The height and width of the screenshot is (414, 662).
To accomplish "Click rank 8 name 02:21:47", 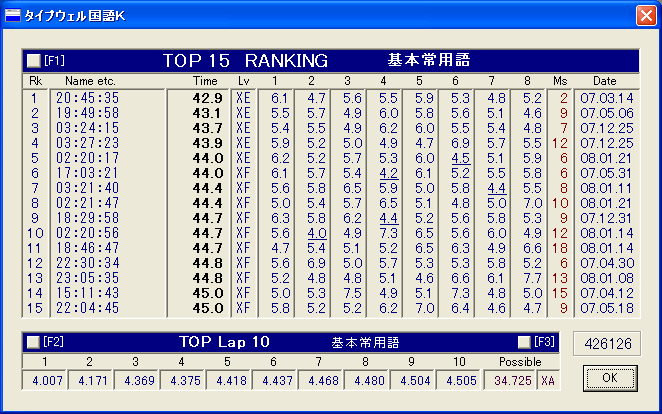I will (x=88, y=203).
